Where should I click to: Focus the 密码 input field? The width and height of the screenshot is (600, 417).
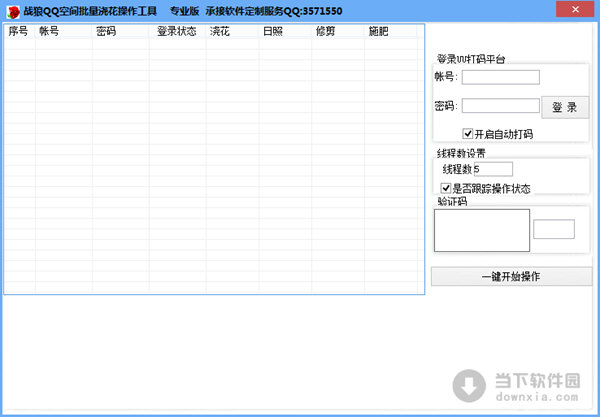point(501,106)
